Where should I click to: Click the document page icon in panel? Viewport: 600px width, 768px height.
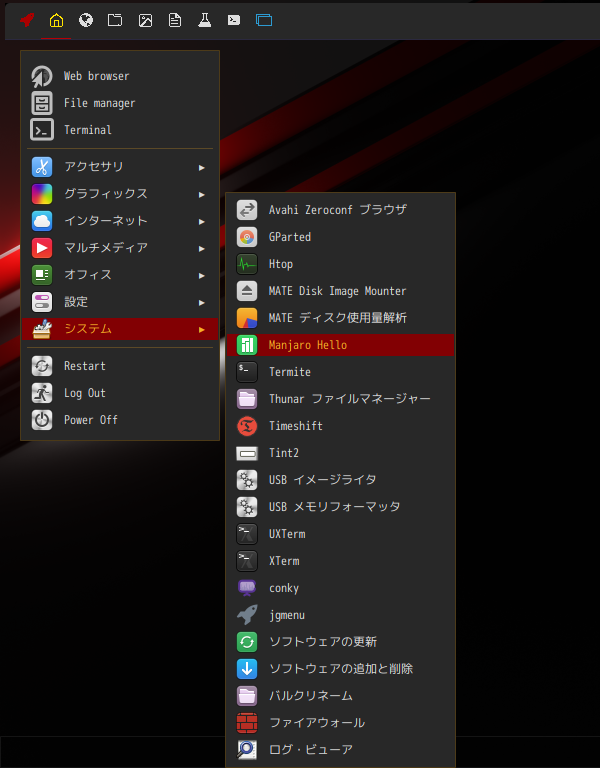175,20
